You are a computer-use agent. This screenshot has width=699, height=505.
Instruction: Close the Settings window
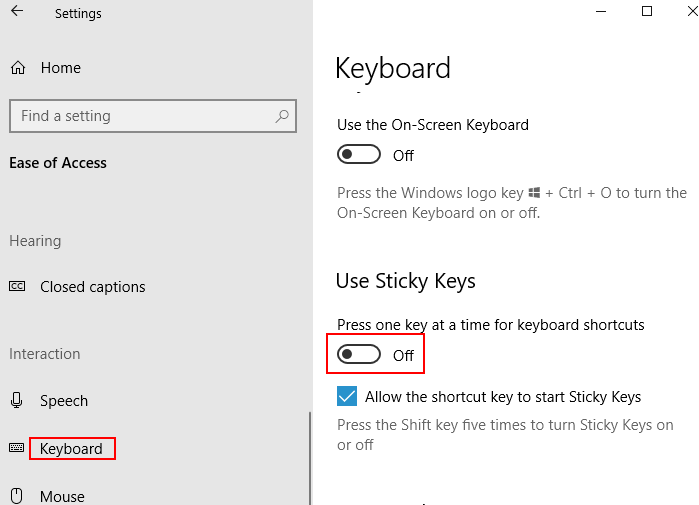tap(691, 12)
